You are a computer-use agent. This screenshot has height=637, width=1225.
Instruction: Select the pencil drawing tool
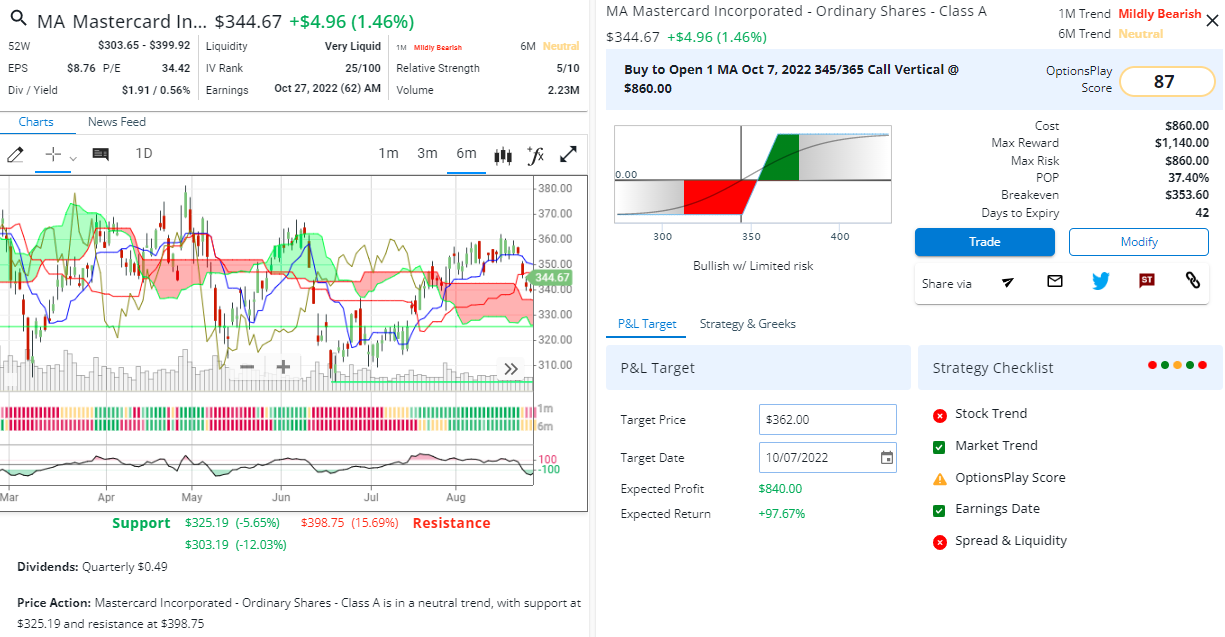[x=15, y=154]
